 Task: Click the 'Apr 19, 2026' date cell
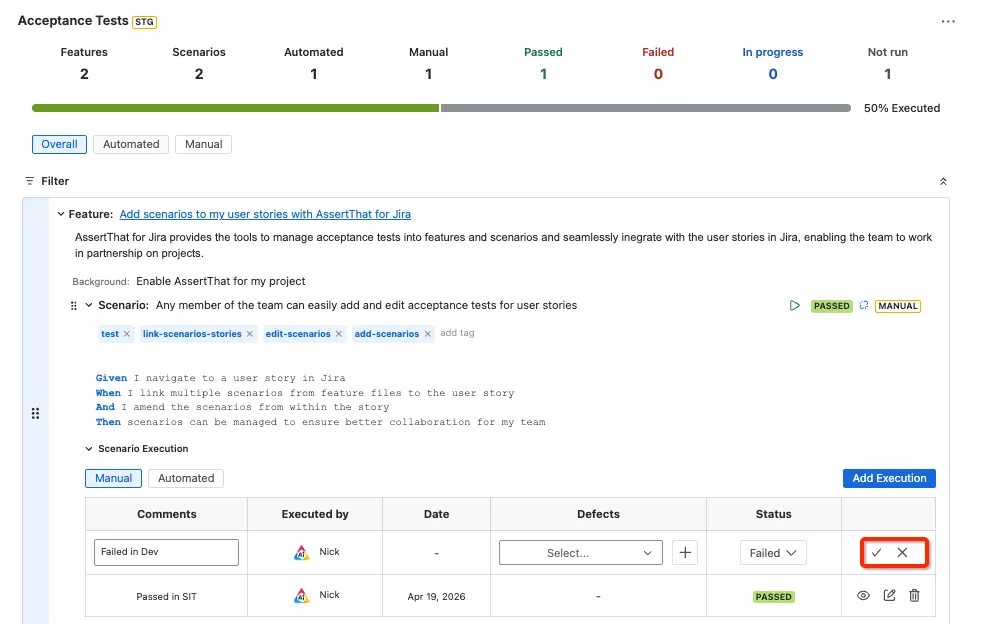point(437,596)
